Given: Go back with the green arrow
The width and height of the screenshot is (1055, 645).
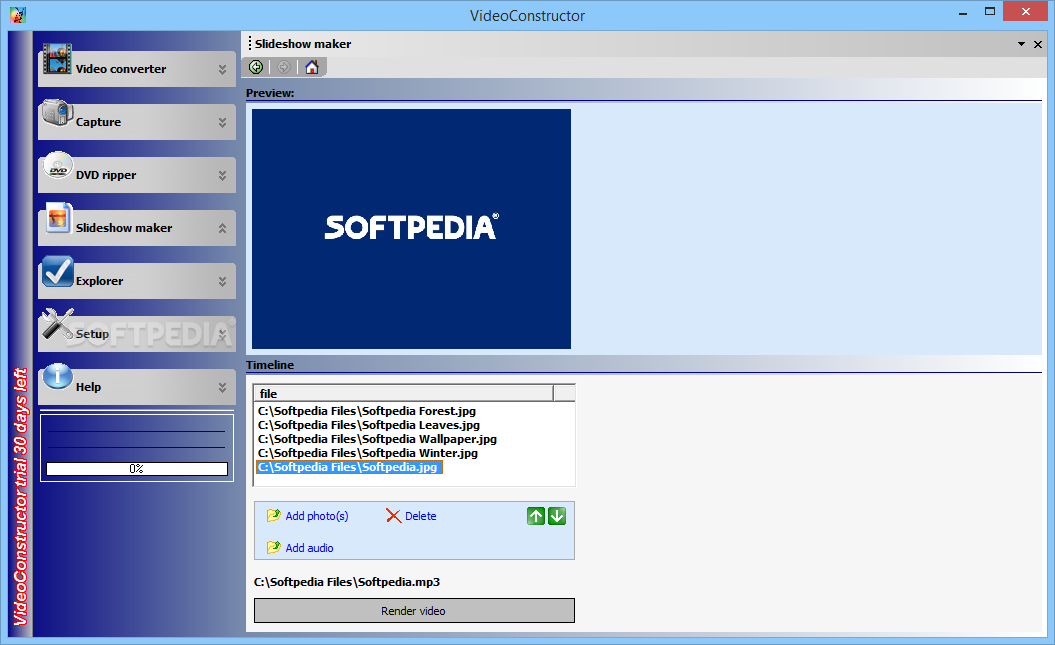Looking at the screenshot, I should click(256, 67).
